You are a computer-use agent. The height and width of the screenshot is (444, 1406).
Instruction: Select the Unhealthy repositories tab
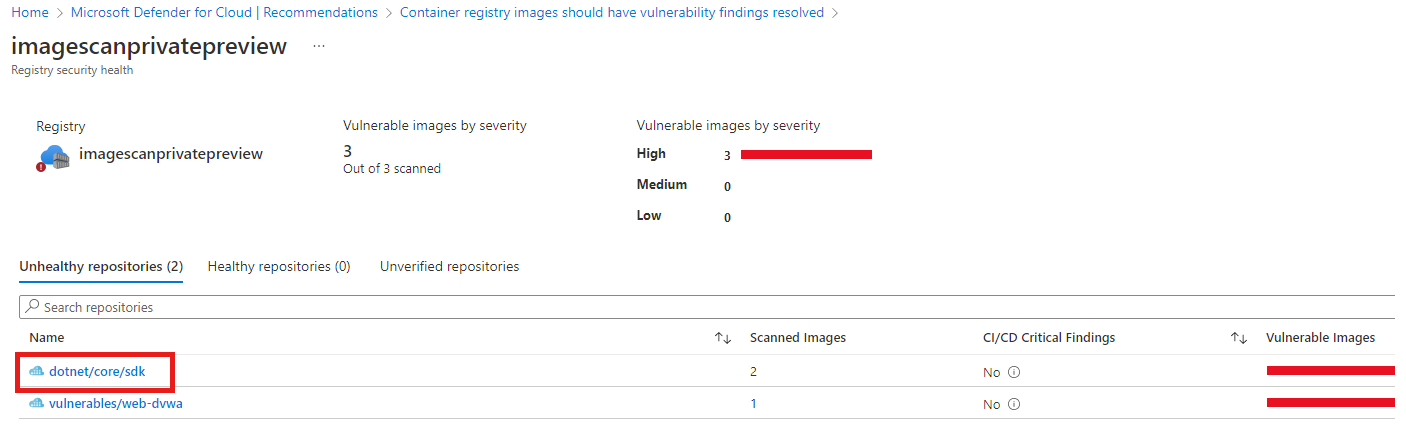(x=101, y=267)
